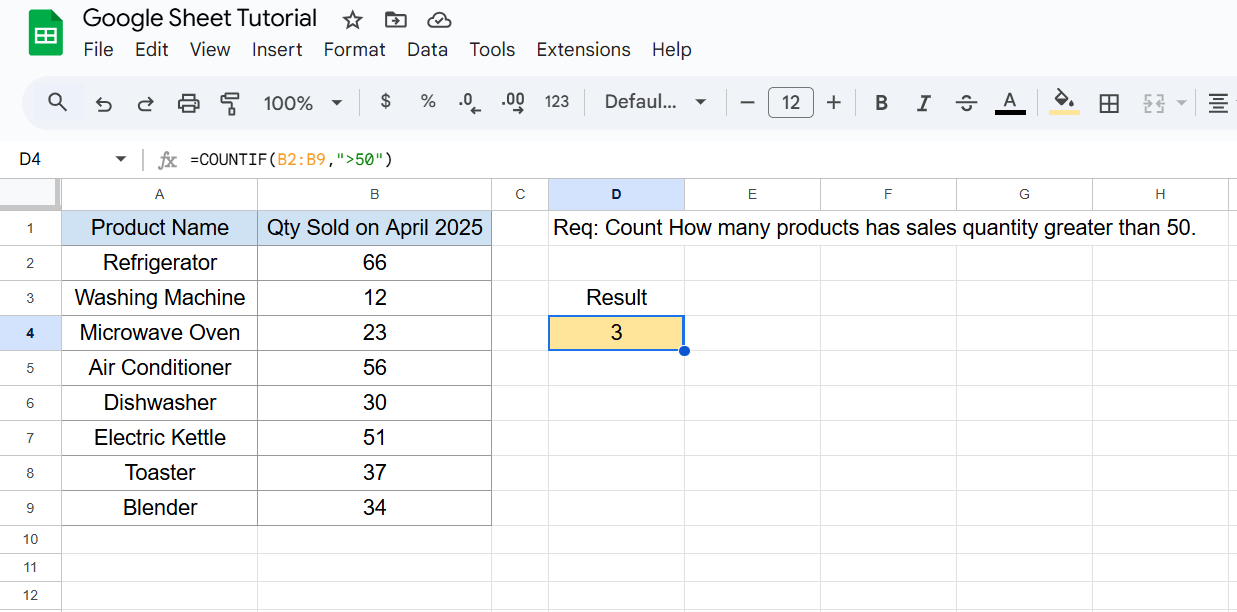Viewport: 1237px width, 612px height.
Task: Open the fill color bucket
Action: click(1064, 102)
